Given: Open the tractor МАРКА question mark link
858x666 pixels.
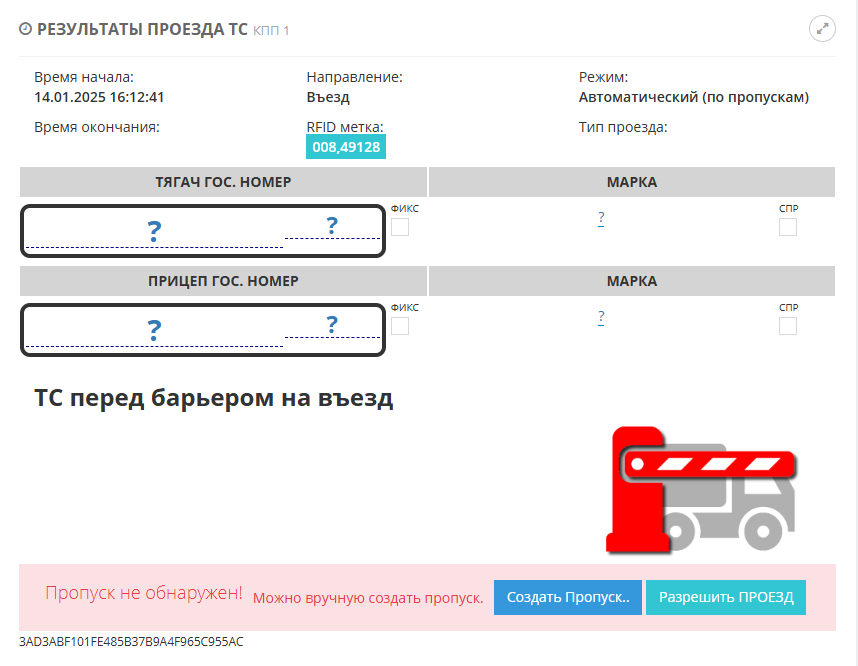Looking at the screenshot, I should point(601,218).
